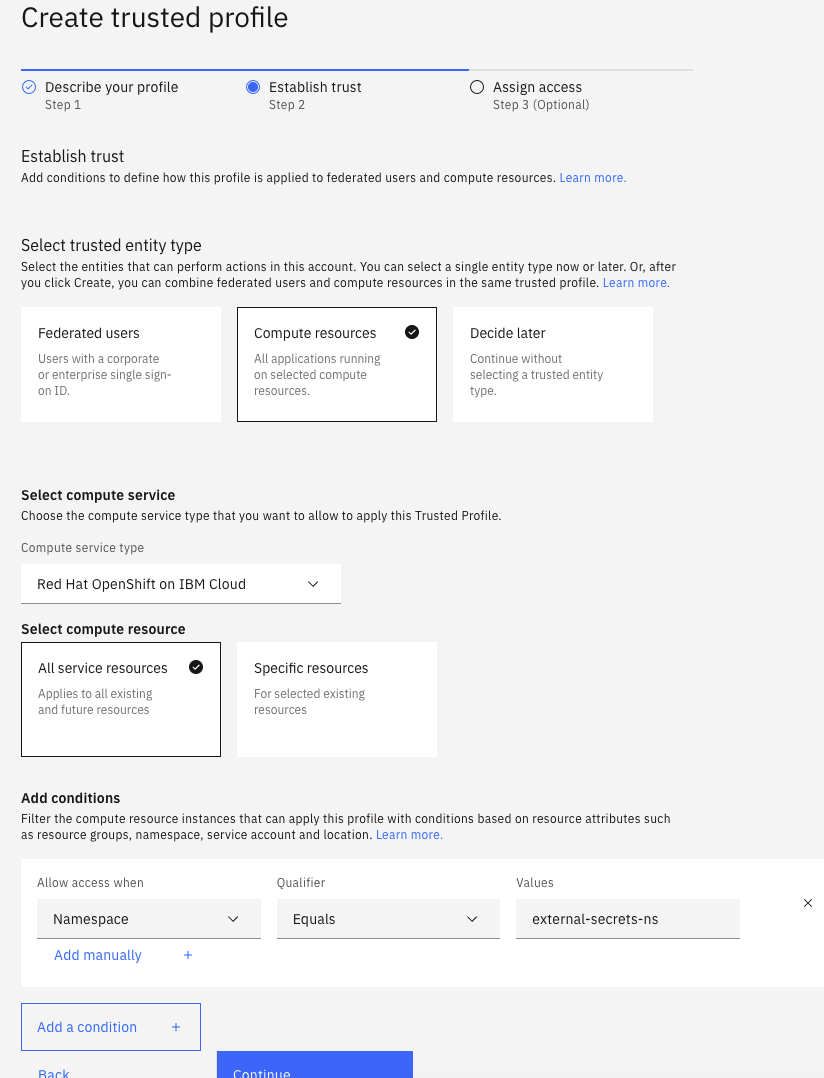Click the Establish trust step indicator circle

coord(253,87)
